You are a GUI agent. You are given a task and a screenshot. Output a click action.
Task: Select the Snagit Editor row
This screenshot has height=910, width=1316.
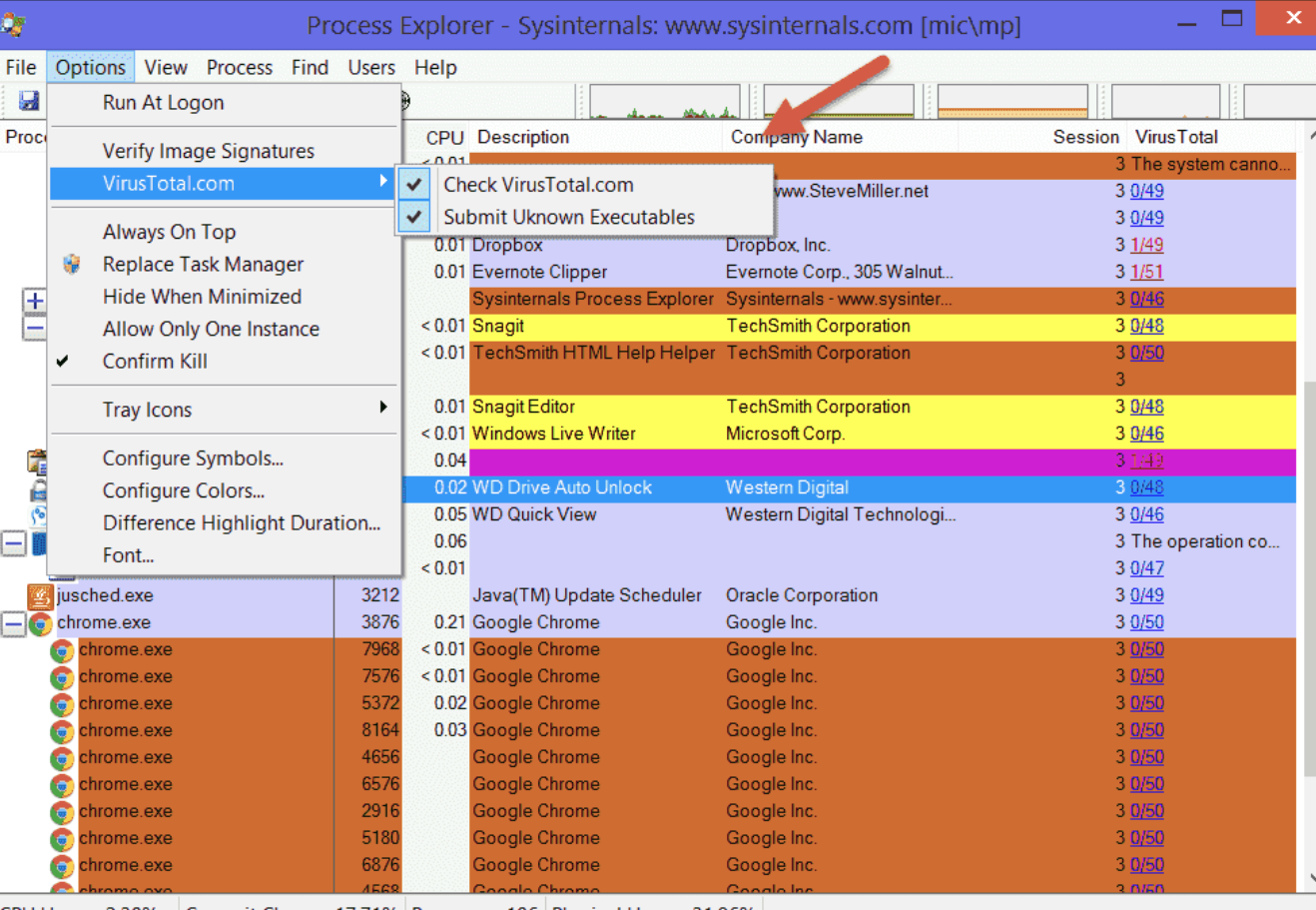coord(849,407)
